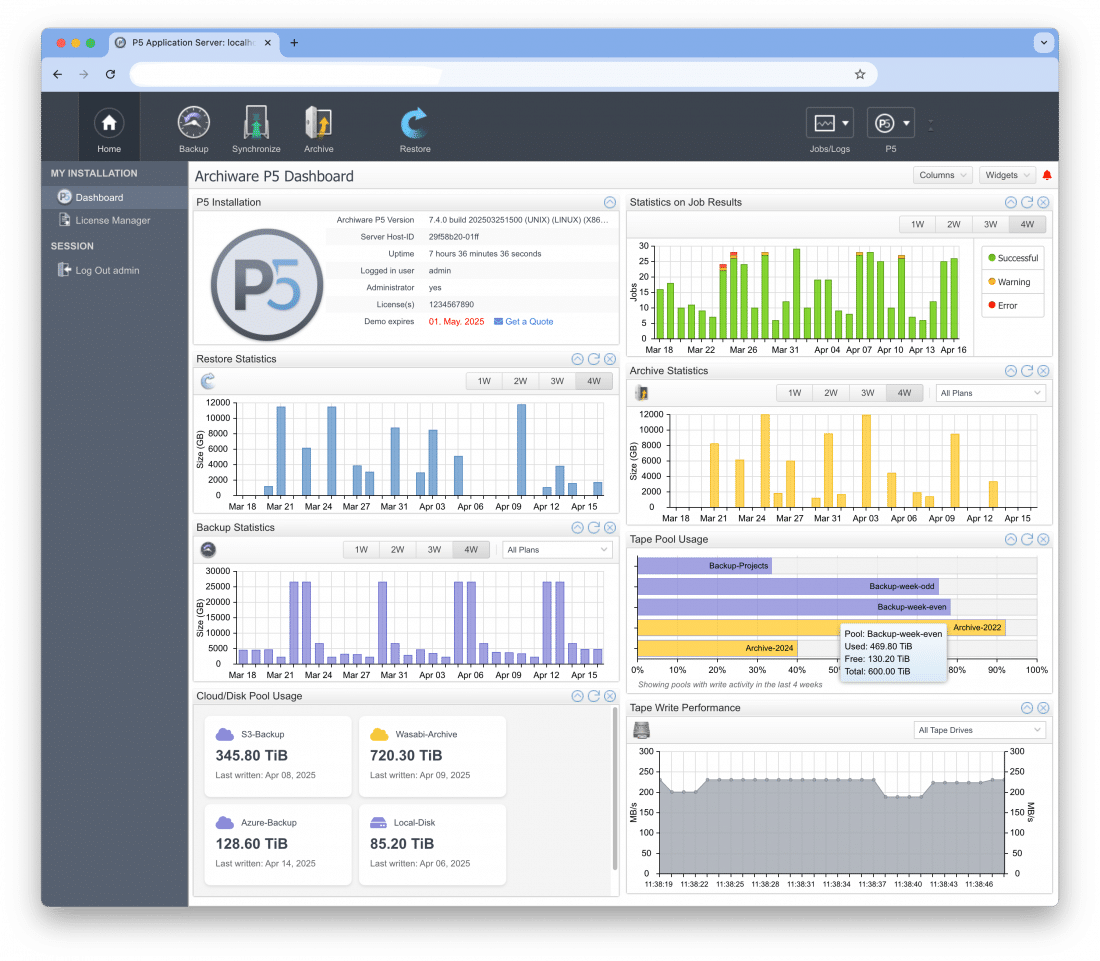This screenshot has height=961, width=1100.
Task: Click the notification bell icon
Action: coord(1046,173)
